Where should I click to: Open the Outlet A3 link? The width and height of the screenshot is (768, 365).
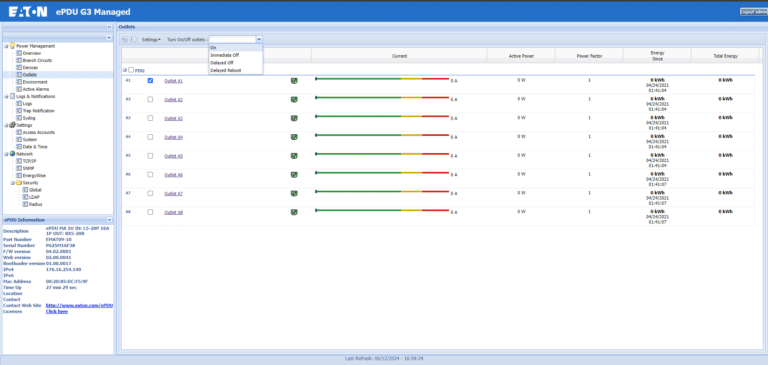point(173,119)
